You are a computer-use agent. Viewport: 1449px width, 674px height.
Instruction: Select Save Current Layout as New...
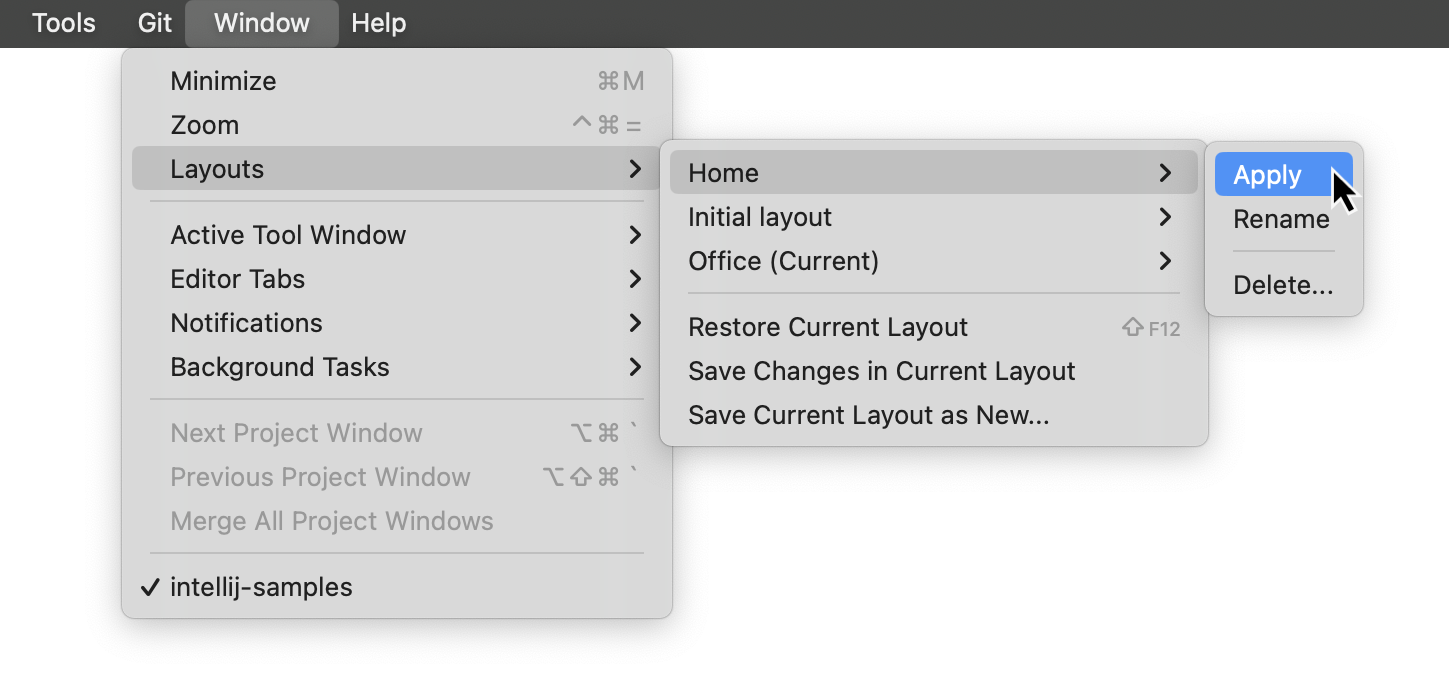[933, 415]
